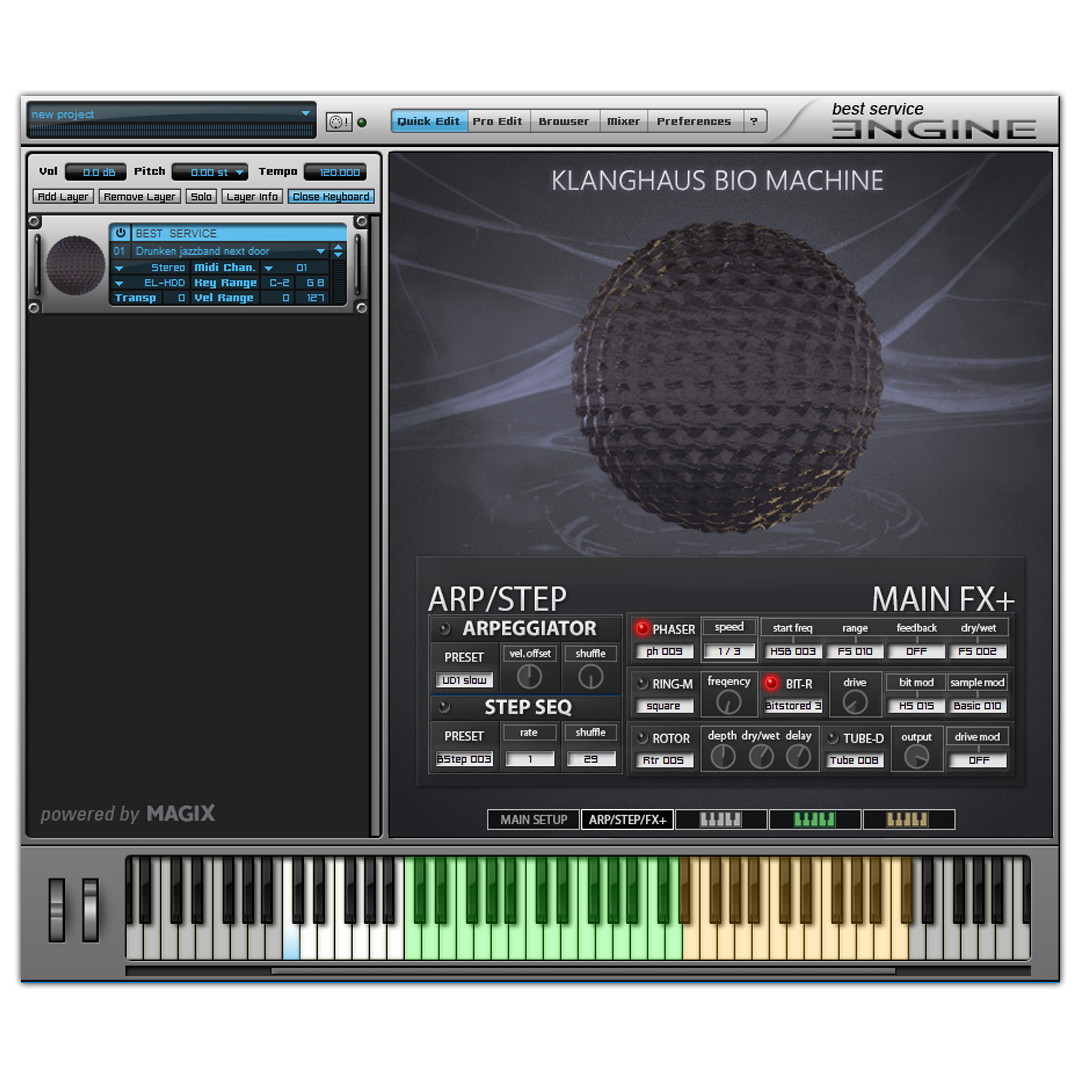Open the new project dropdown

tap(306, 114)
